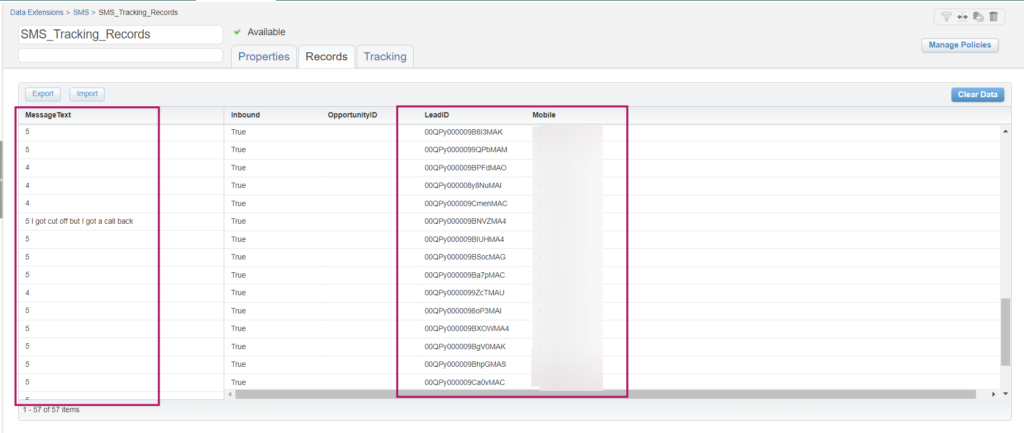
Task: Click the copy data extension icon
Action: tap(978, 17)
